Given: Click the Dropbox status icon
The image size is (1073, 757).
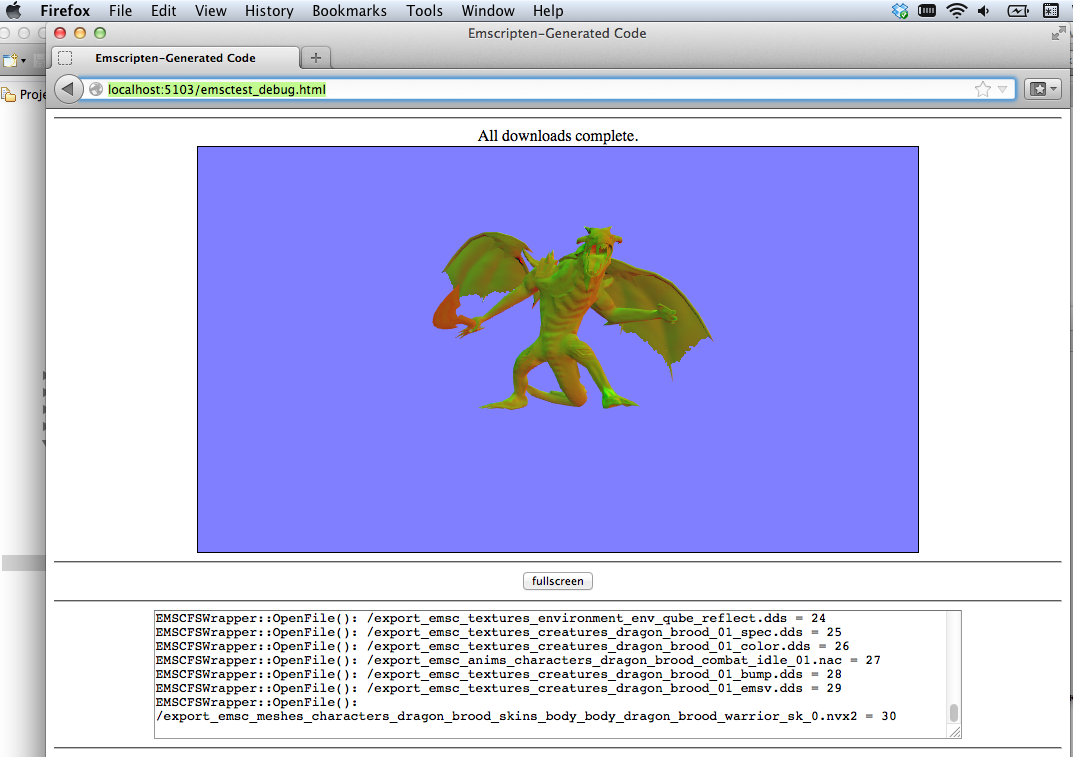Looking at the screenshot, I should click(x=900, y=11).
